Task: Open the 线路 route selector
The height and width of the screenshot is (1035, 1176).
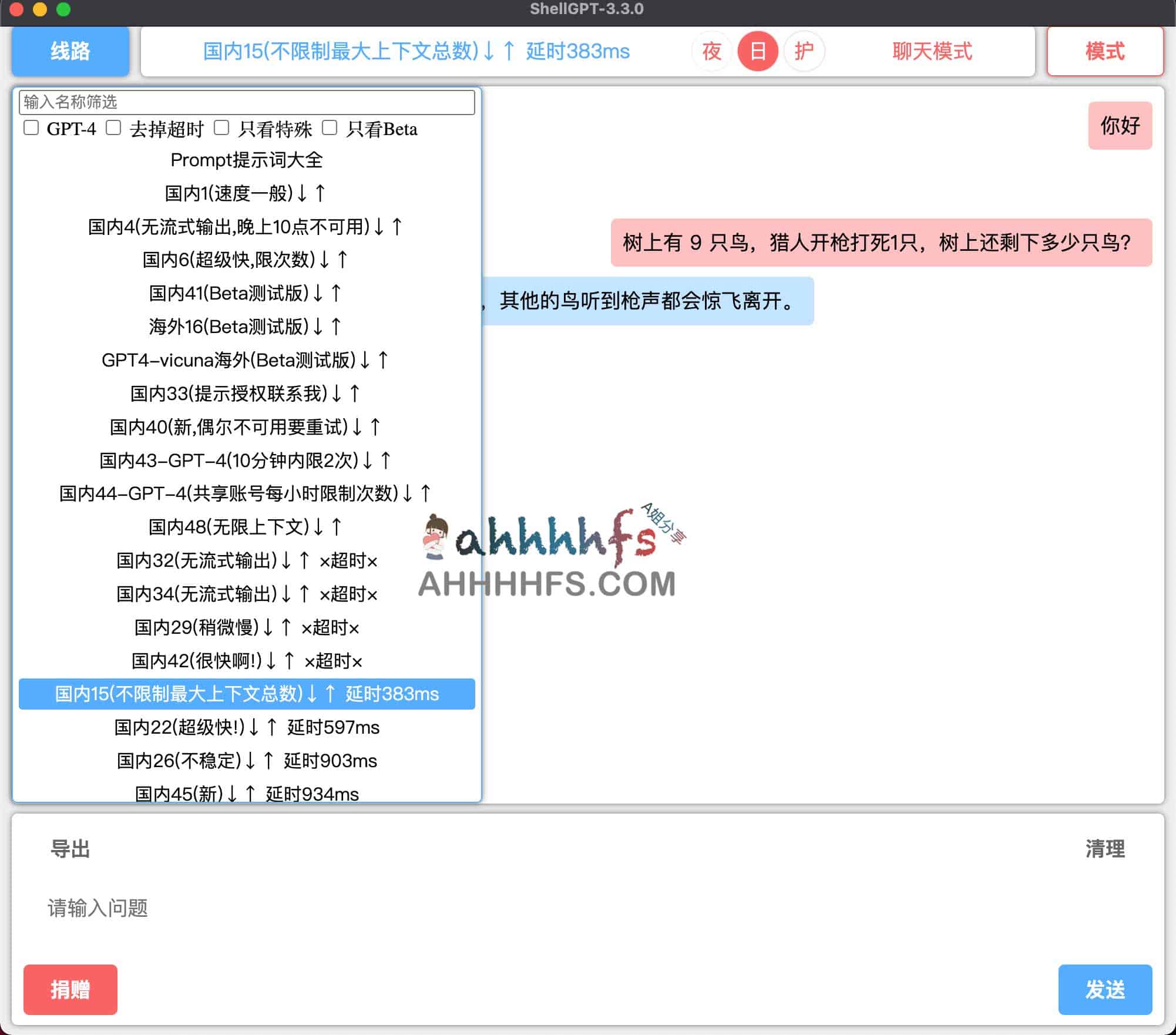Action: tap(69, 51)
